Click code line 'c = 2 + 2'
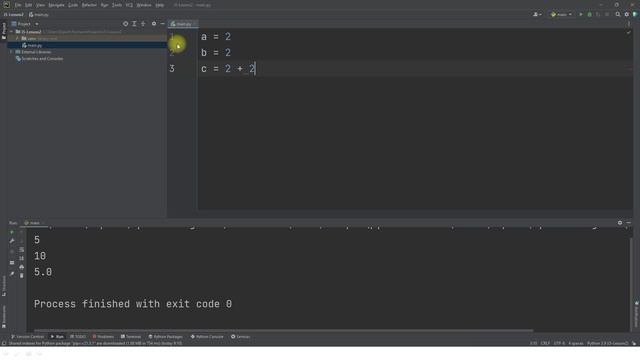640x360 pixels. [x=228, y=69]
